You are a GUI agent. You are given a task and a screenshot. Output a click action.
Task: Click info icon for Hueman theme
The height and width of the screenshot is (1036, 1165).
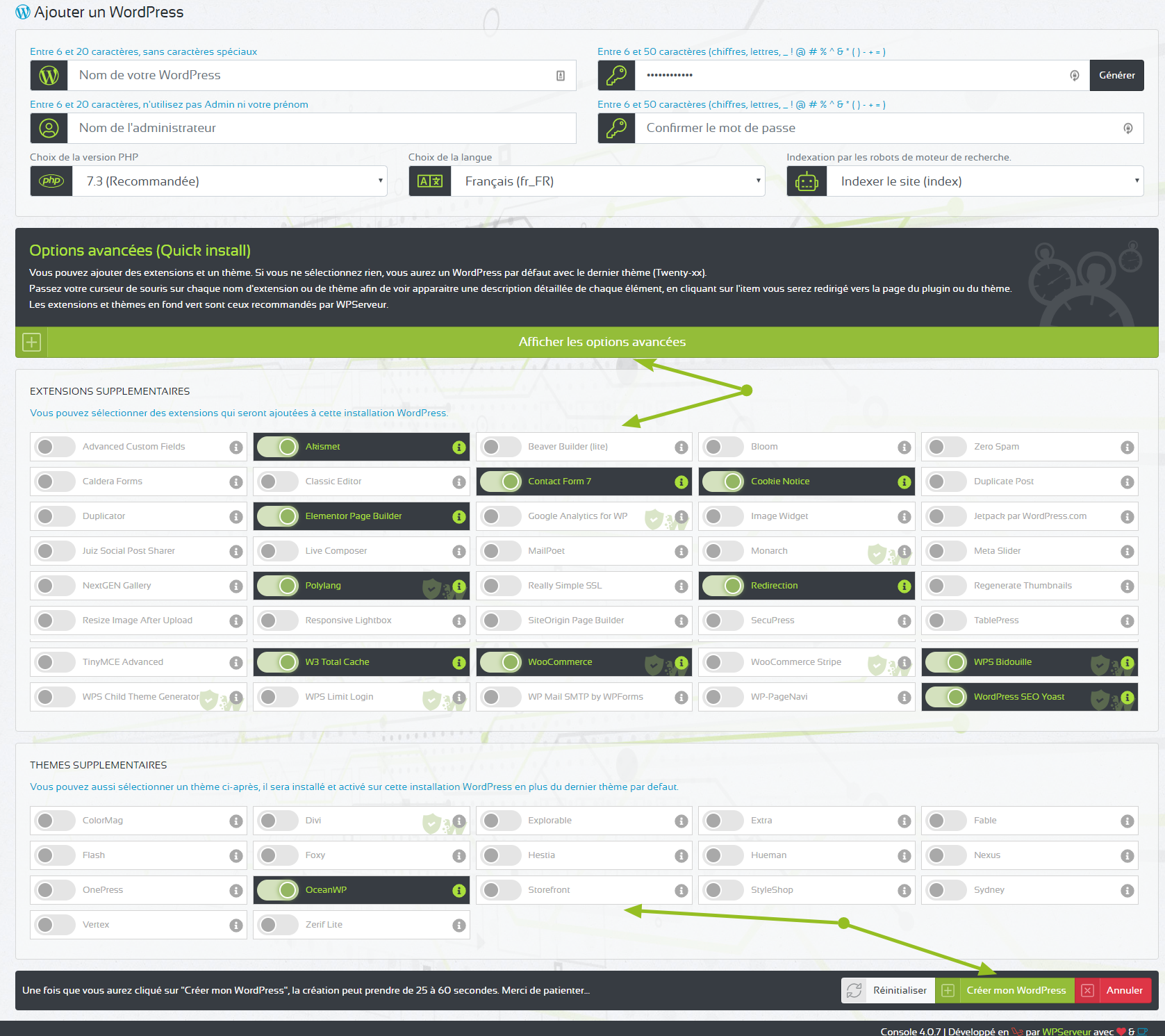click(x=904, y=856)
